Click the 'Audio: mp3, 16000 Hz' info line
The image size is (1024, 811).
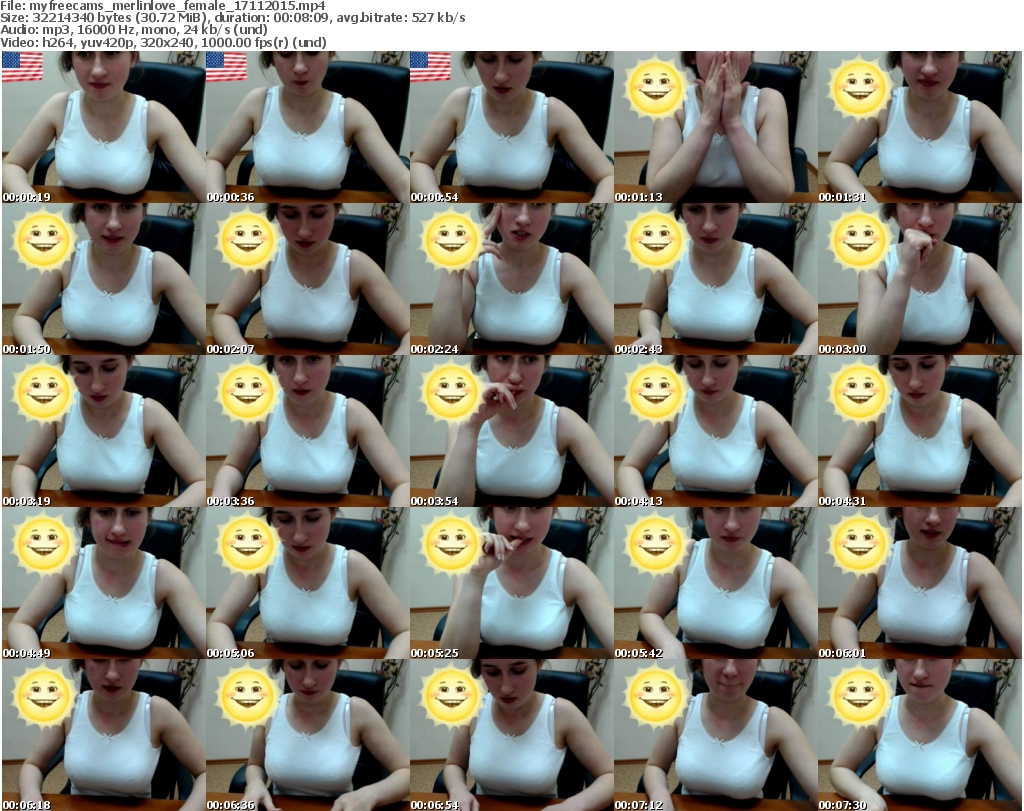click(134, 30)
